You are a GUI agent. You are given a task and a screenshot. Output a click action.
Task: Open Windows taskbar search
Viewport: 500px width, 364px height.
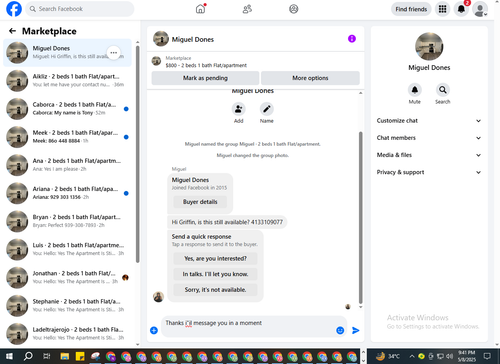coord(28,356)
